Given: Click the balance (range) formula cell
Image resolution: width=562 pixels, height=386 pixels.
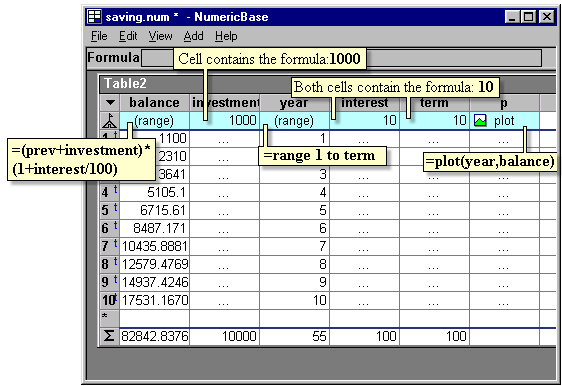Looking at the screenshot, I should 154,121.
